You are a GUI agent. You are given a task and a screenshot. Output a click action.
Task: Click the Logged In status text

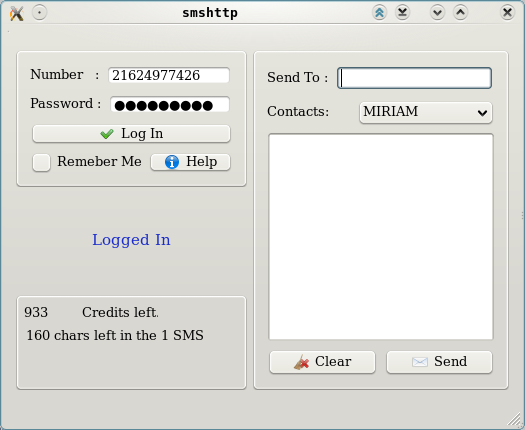(131, 240)
